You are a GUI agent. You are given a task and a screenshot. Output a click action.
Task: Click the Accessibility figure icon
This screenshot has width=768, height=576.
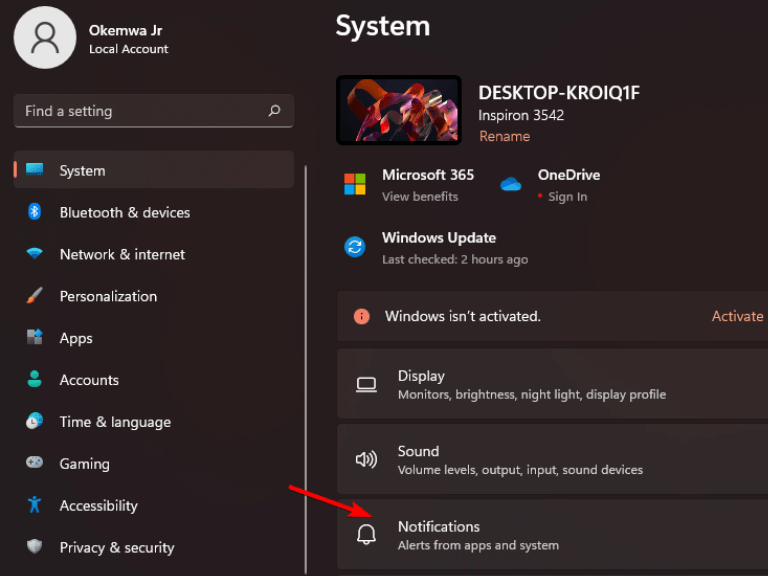tap(34, 504)
